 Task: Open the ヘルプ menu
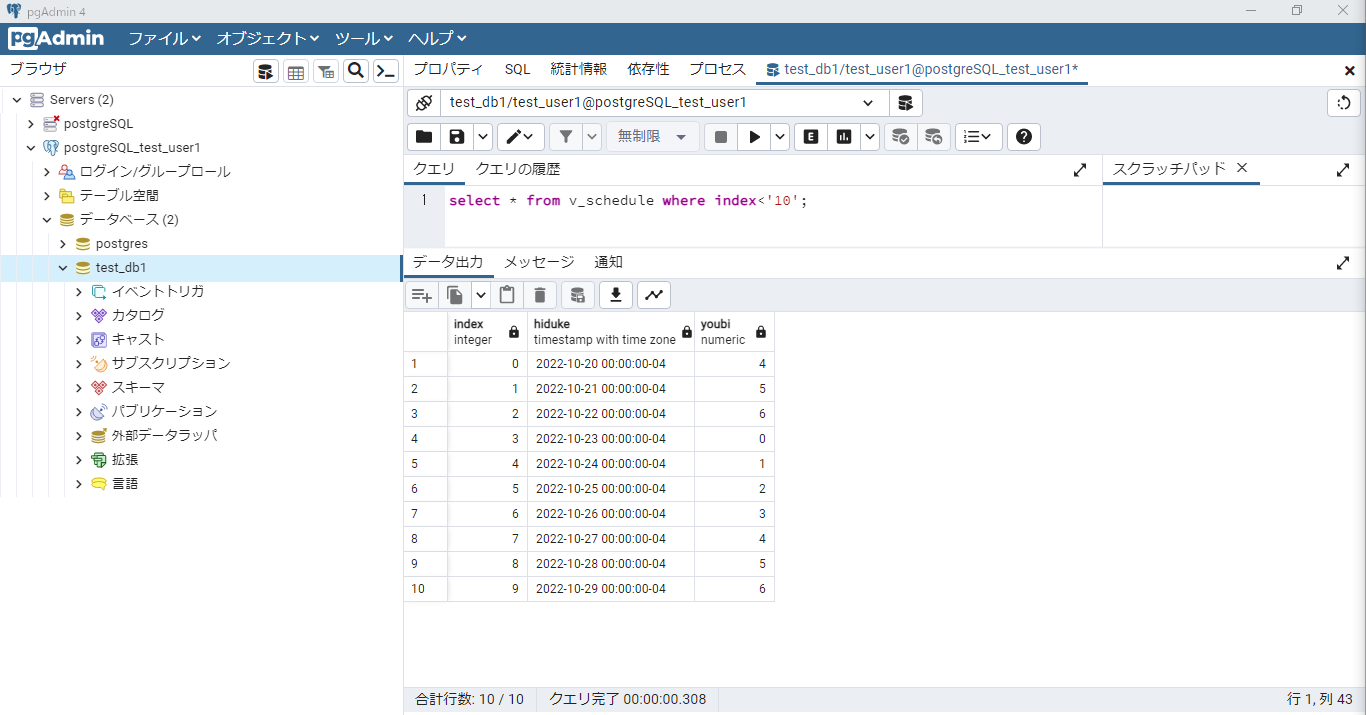coord(438,38)
